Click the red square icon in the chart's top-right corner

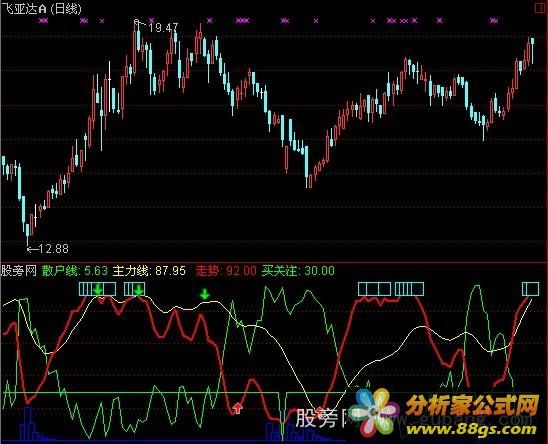tap(541, 8)
